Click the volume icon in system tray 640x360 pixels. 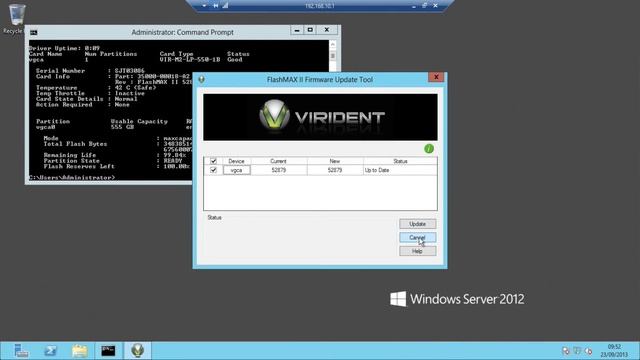pyautogui.click(x=588, y=351)
